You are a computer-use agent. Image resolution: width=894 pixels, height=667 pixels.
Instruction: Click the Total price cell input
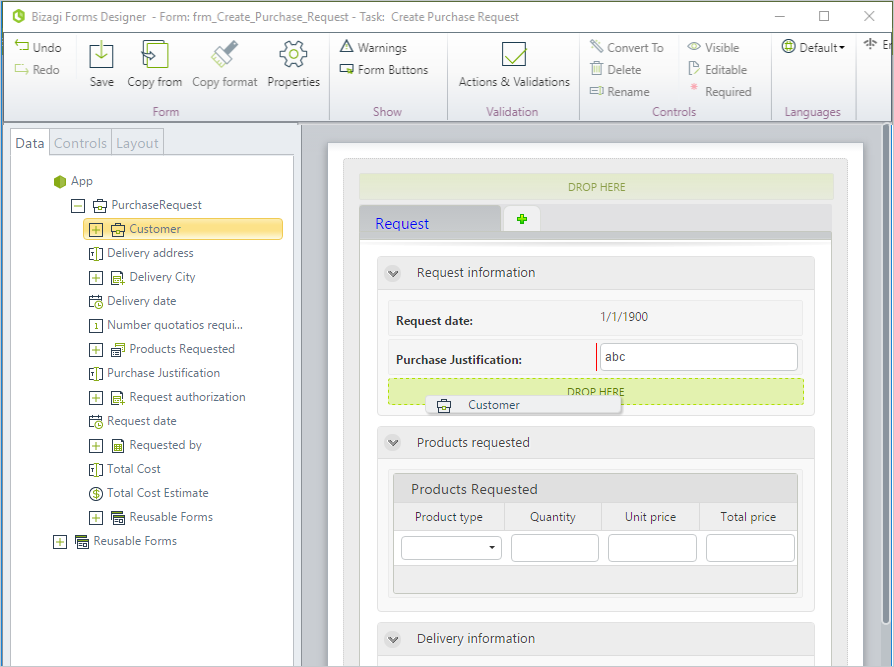pos(750,548)
